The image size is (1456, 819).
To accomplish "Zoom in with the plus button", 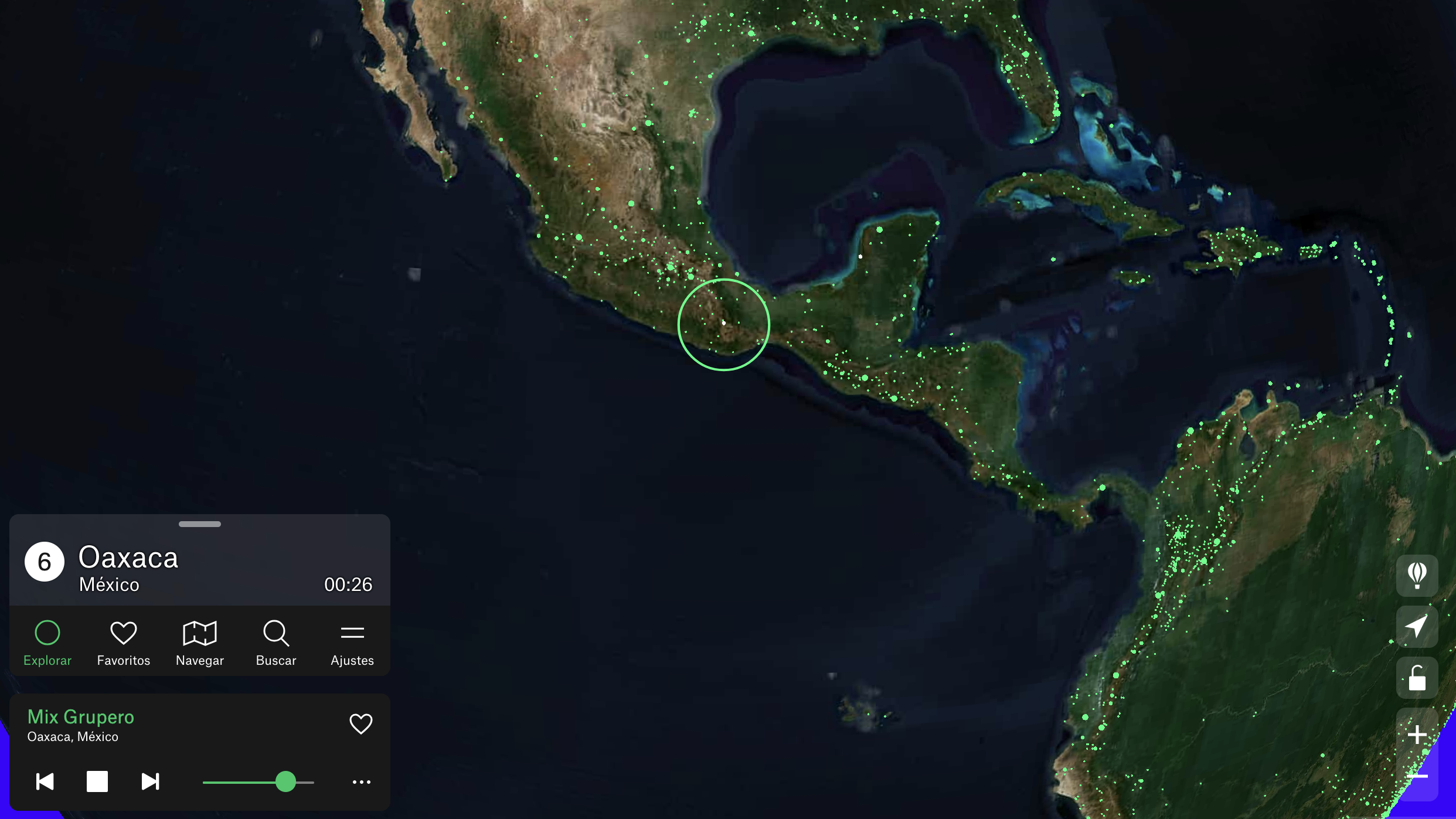I will coord(1417,735).
